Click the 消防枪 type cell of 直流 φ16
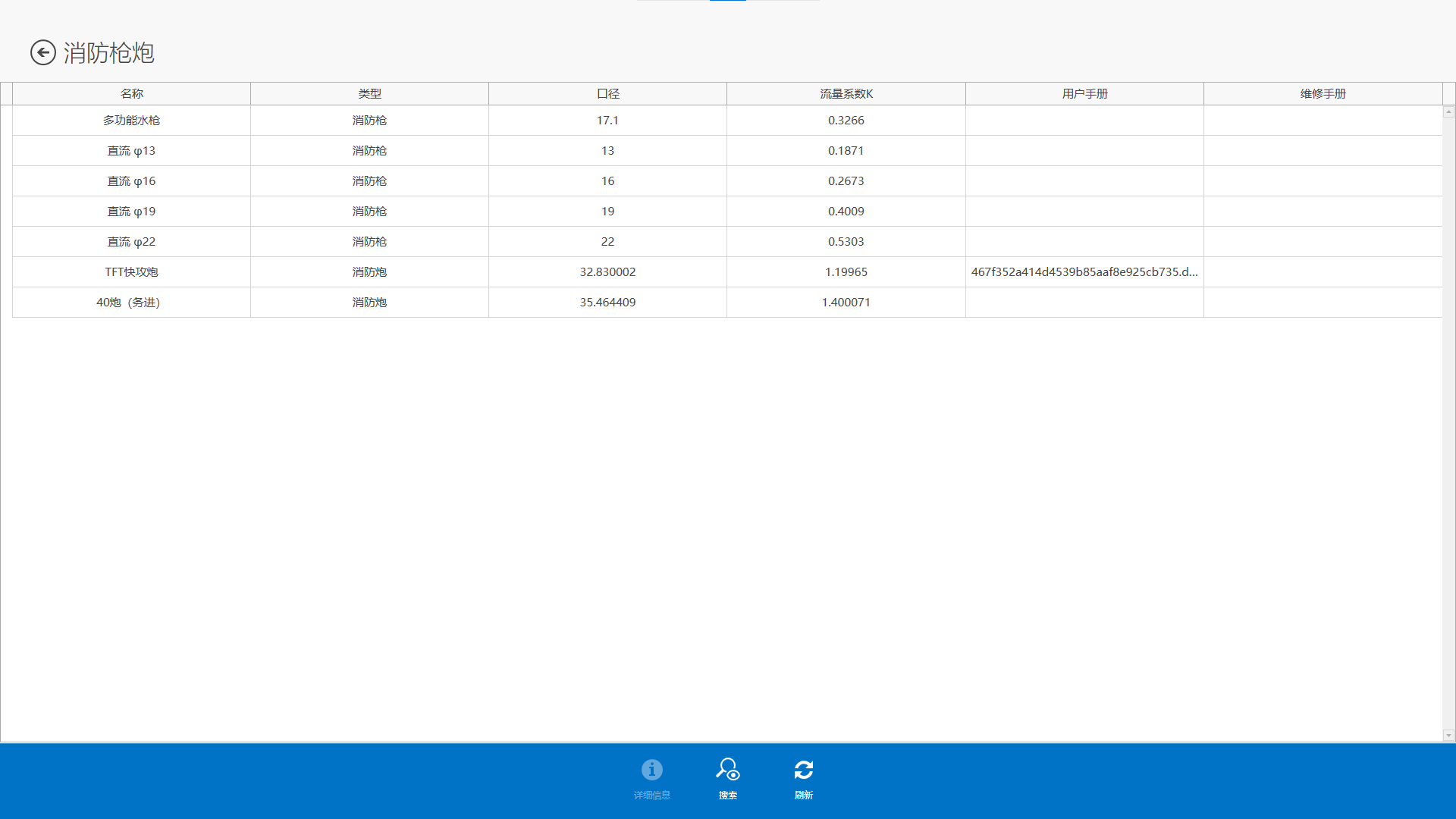The image size is (1456, 819). point(370,181)
